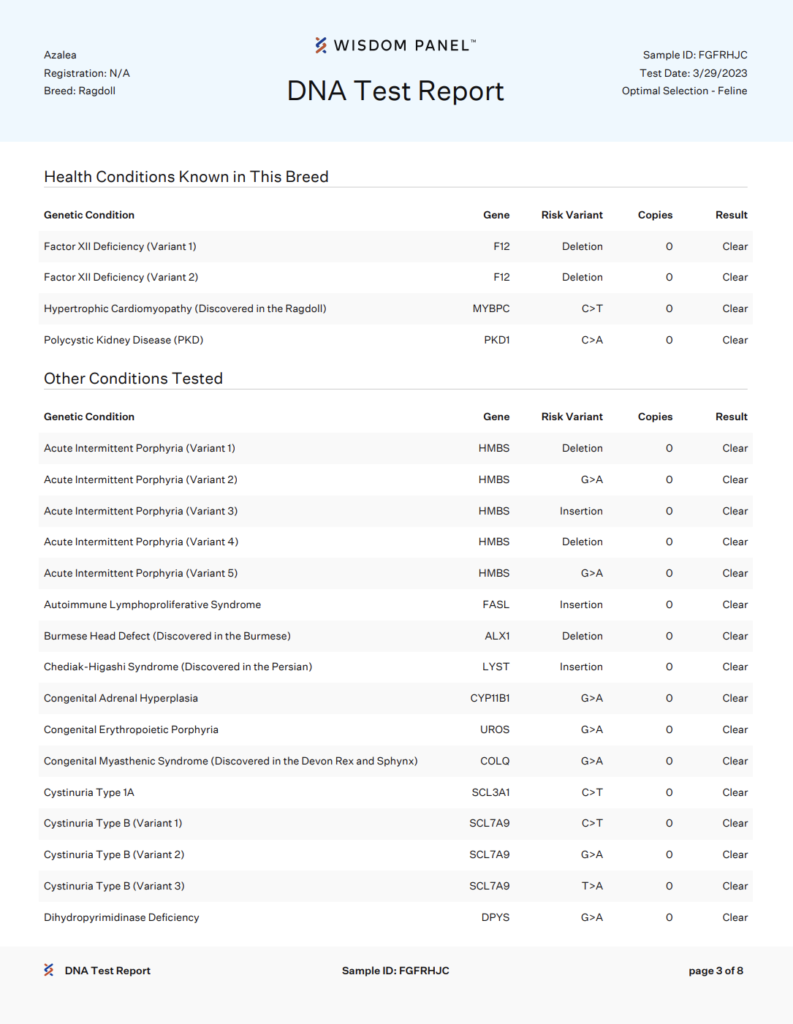Click the Autoimmune Lymphoproliferative Syndrome row
Image resolution: width=793 pixels, height=1024 pixels.
(395, 605)
